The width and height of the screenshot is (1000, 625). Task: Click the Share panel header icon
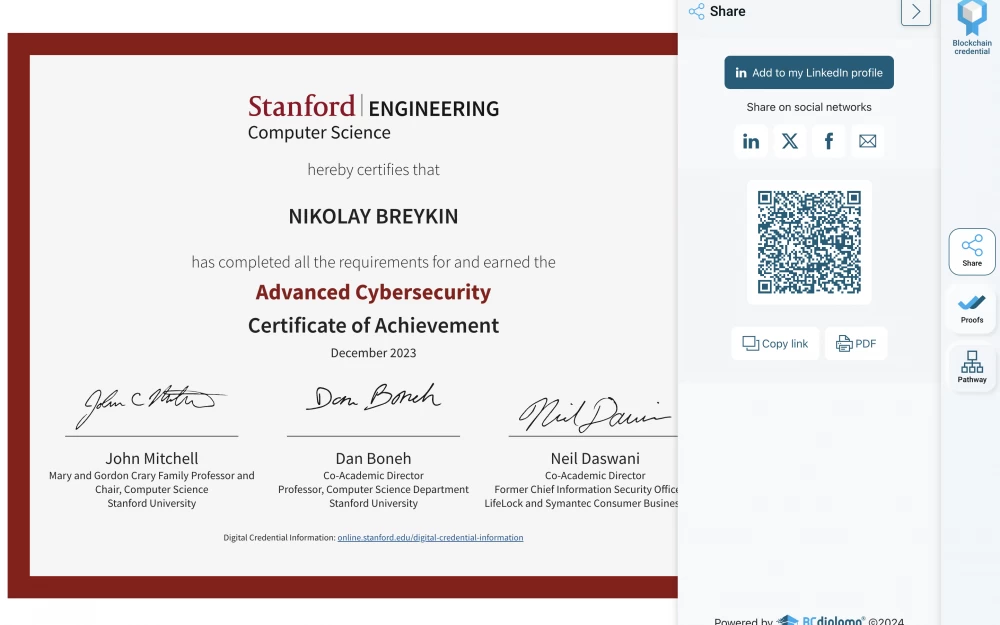[696, 11]
